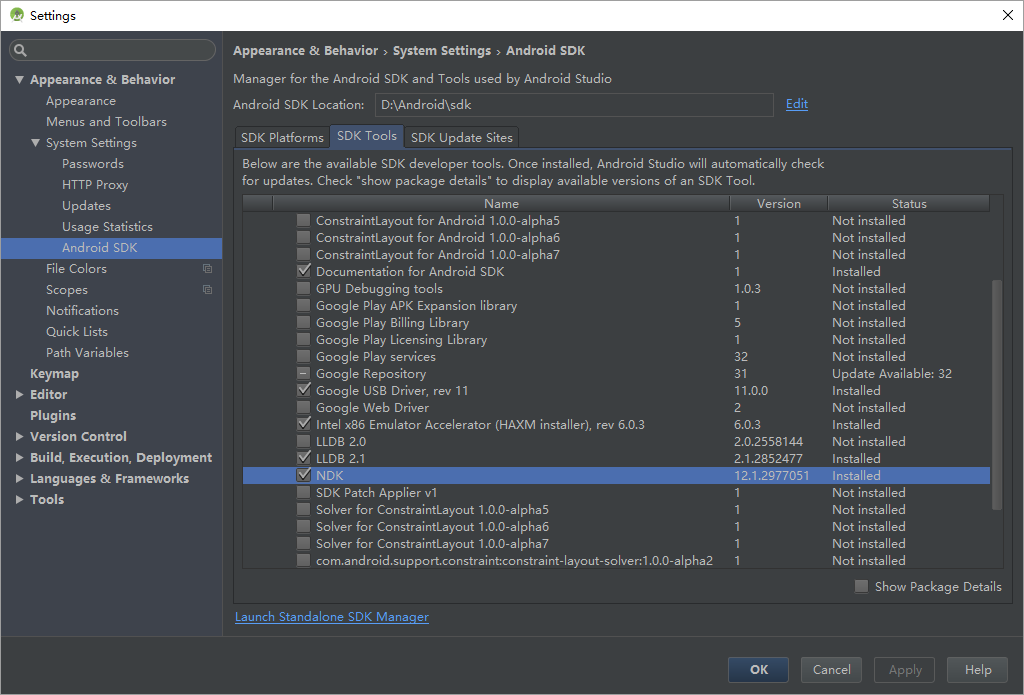Uncheck Documentation for Android SDK

point(303,272)
